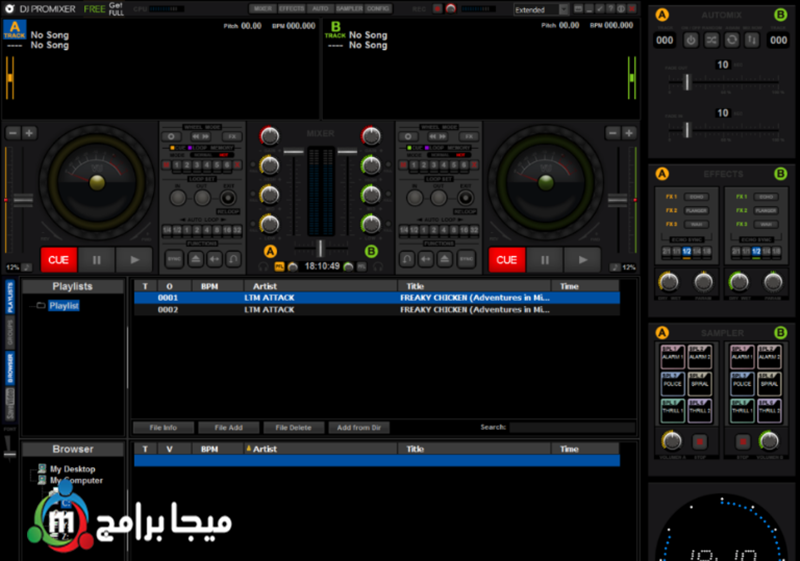Start playback on deck B
The width and height of the screenshot is (800, 561).
(582, 260)
